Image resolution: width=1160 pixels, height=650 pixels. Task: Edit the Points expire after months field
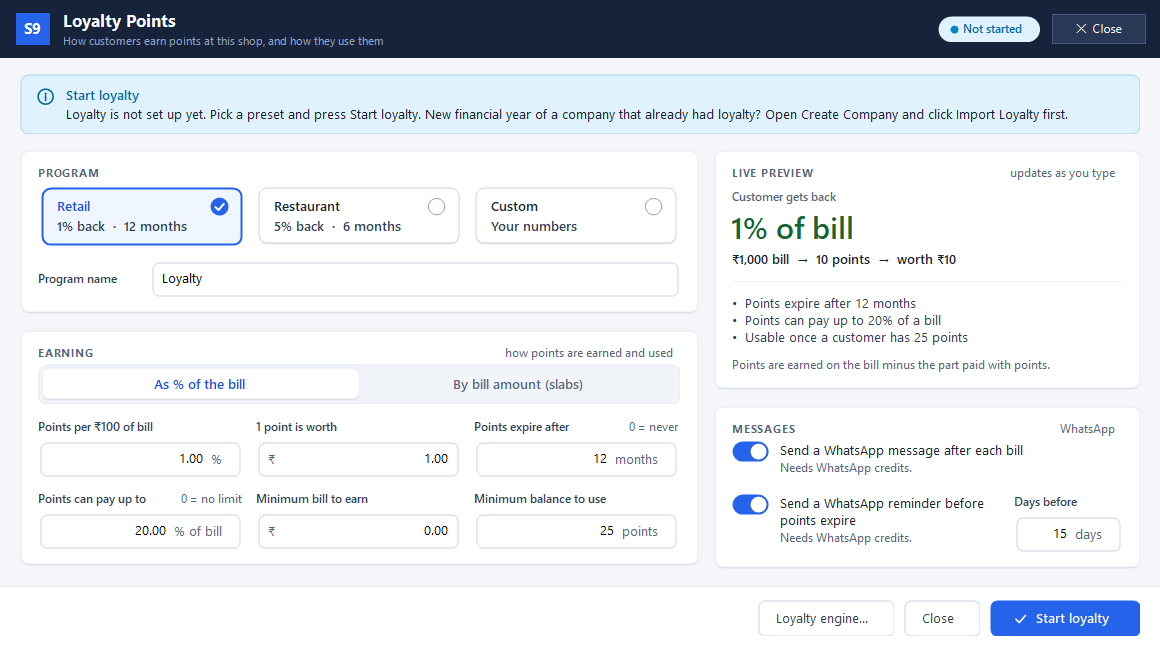coord(576,459)
